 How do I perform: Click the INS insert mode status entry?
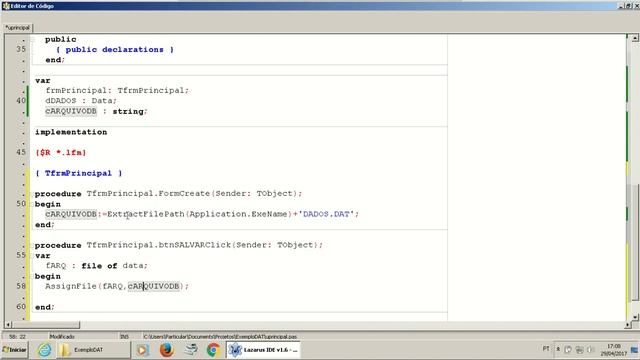124,337
